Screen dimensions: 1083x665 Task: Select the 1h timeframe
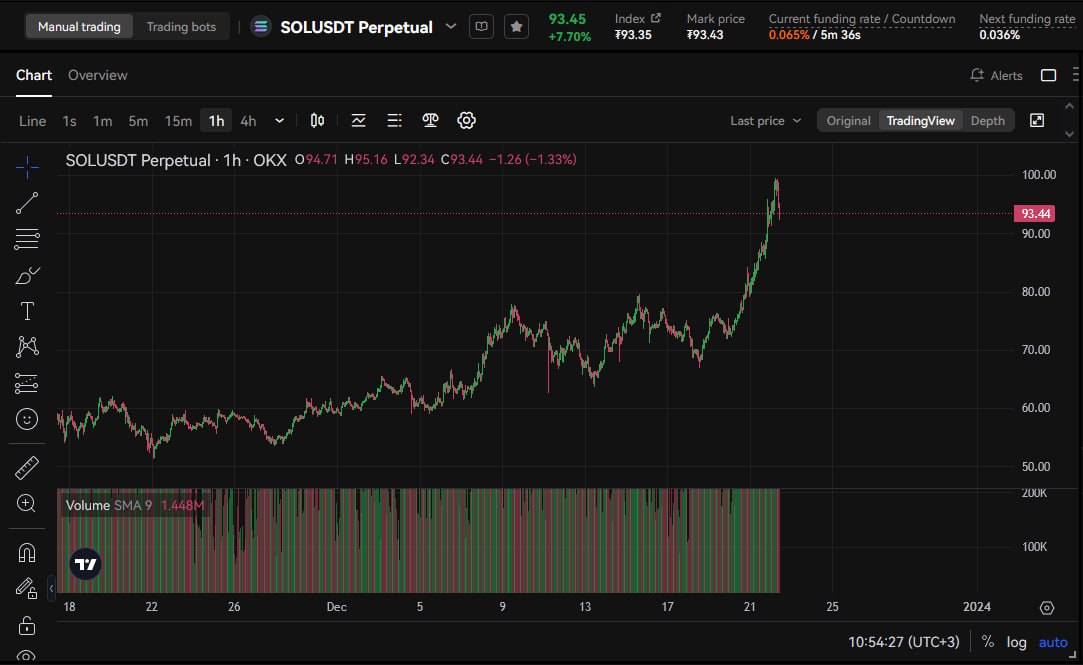coord(216,121)
